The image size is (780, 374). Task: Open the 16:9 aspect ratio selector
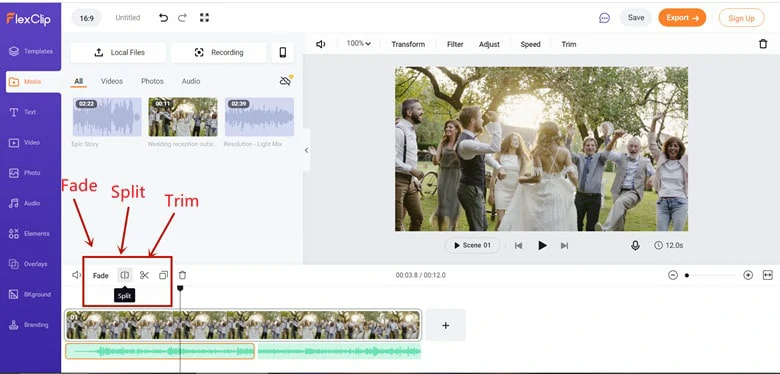(87, 18)
